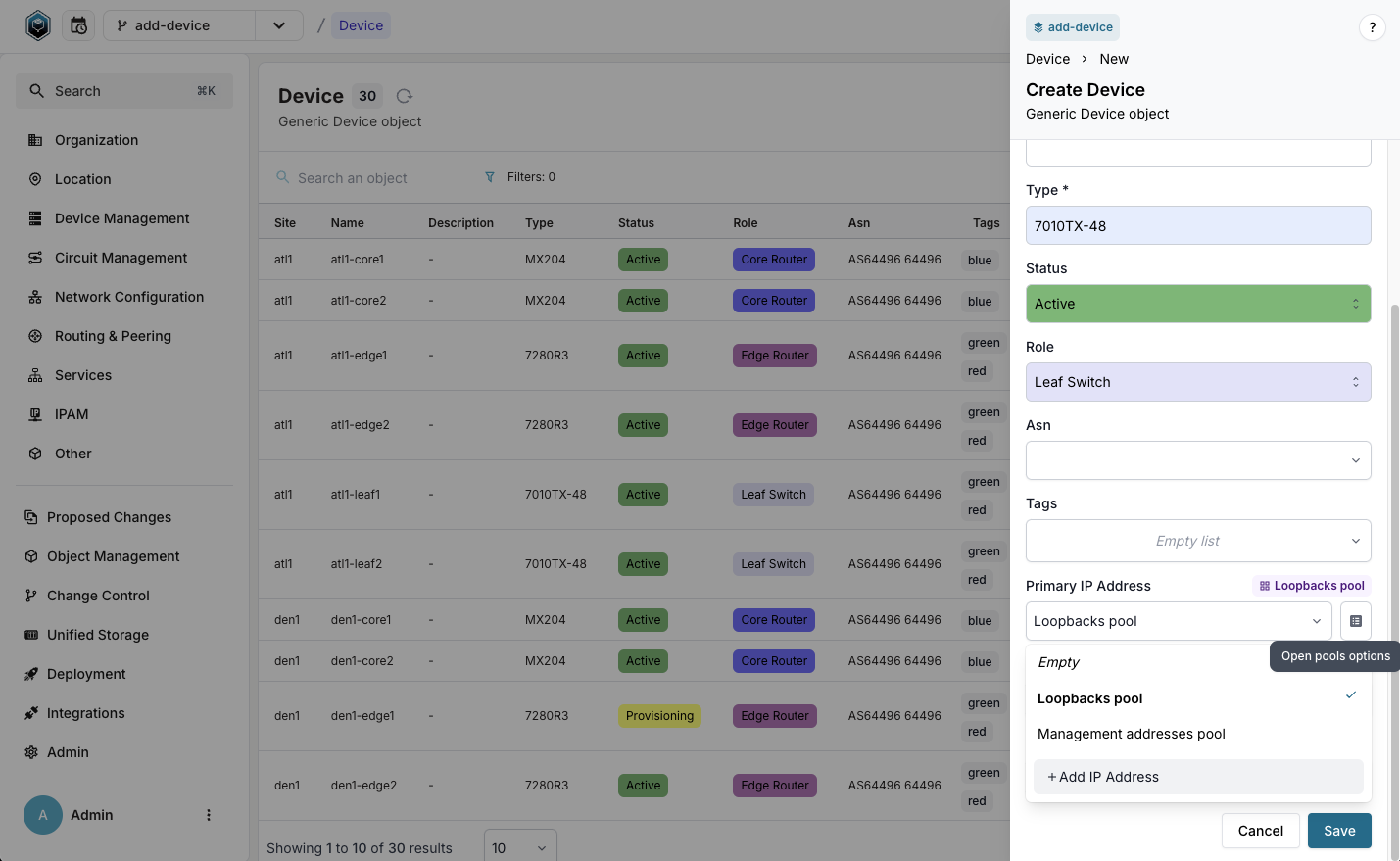The width and height of the screenshot is (1400, 861).
Task: Click the calendar/time travel icon in header
Action: tap(78, 25)
